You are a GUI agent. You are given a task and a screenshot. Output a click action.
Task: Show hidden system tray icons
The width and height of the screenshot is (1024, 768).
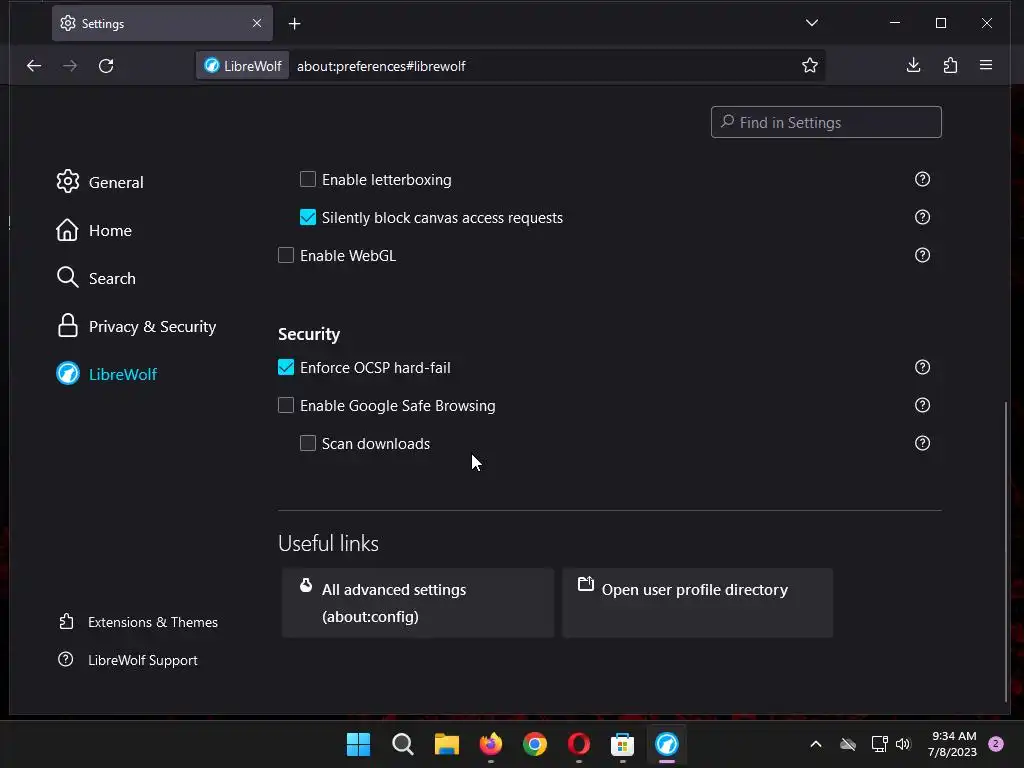click(x=816, y=744)
